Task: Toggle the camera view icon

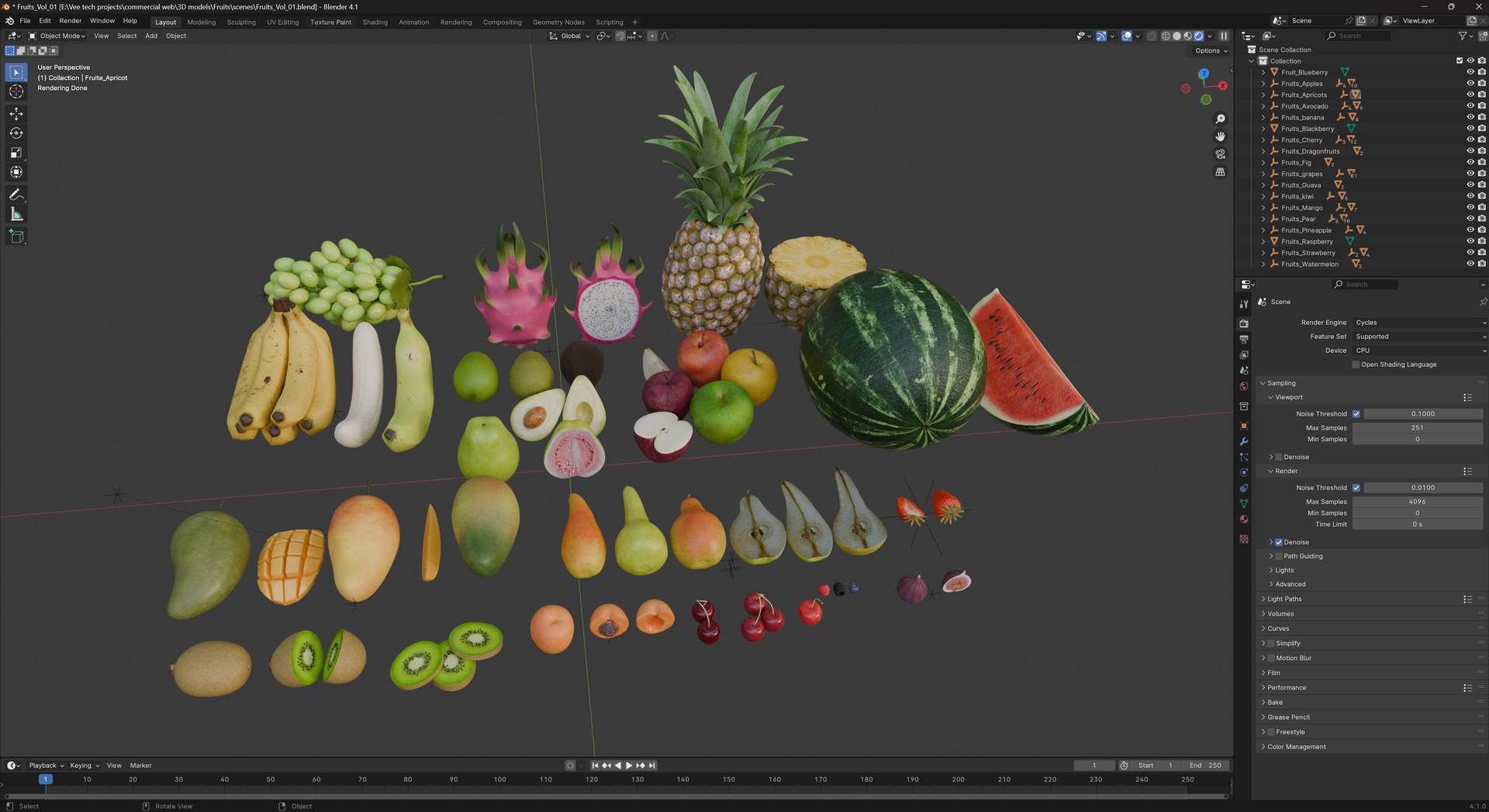Action: click(x=1220, y=154)
